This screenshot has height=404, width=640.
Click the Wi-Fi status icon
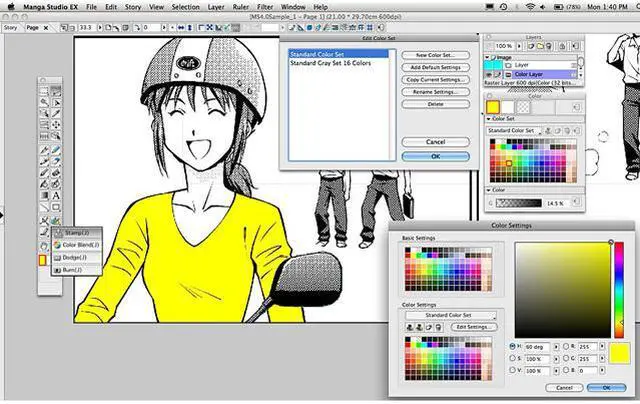point(530,7)
